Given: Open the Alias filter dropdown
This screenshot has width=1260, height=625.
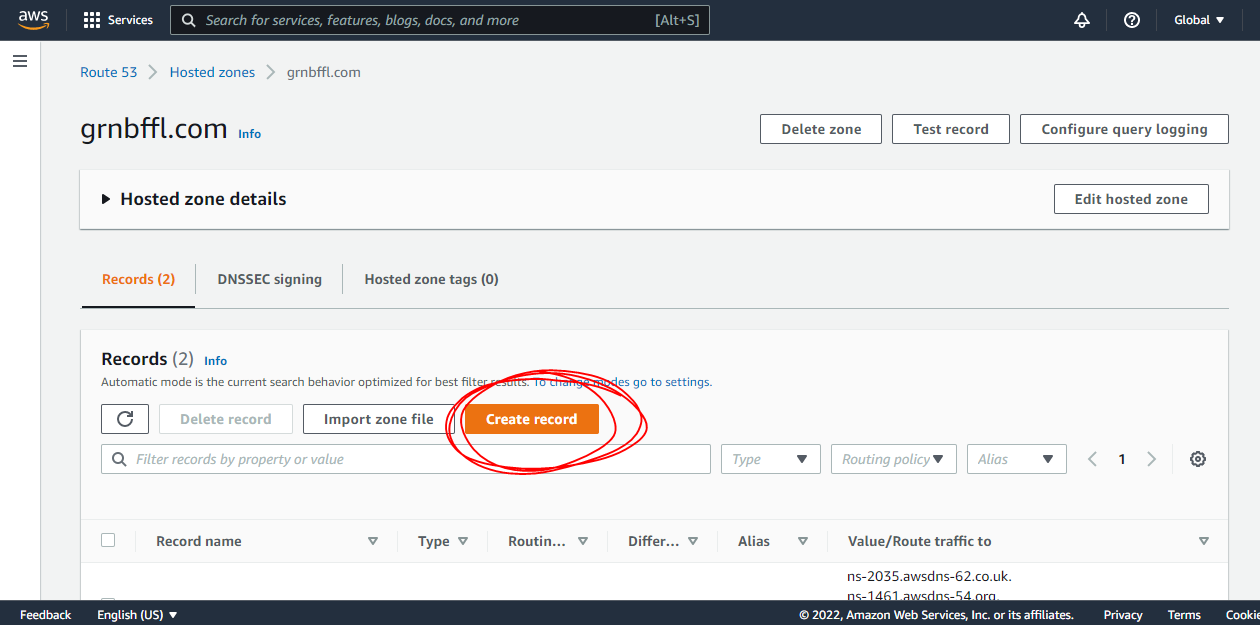Looking at the screenshot, I should 1017,459.
